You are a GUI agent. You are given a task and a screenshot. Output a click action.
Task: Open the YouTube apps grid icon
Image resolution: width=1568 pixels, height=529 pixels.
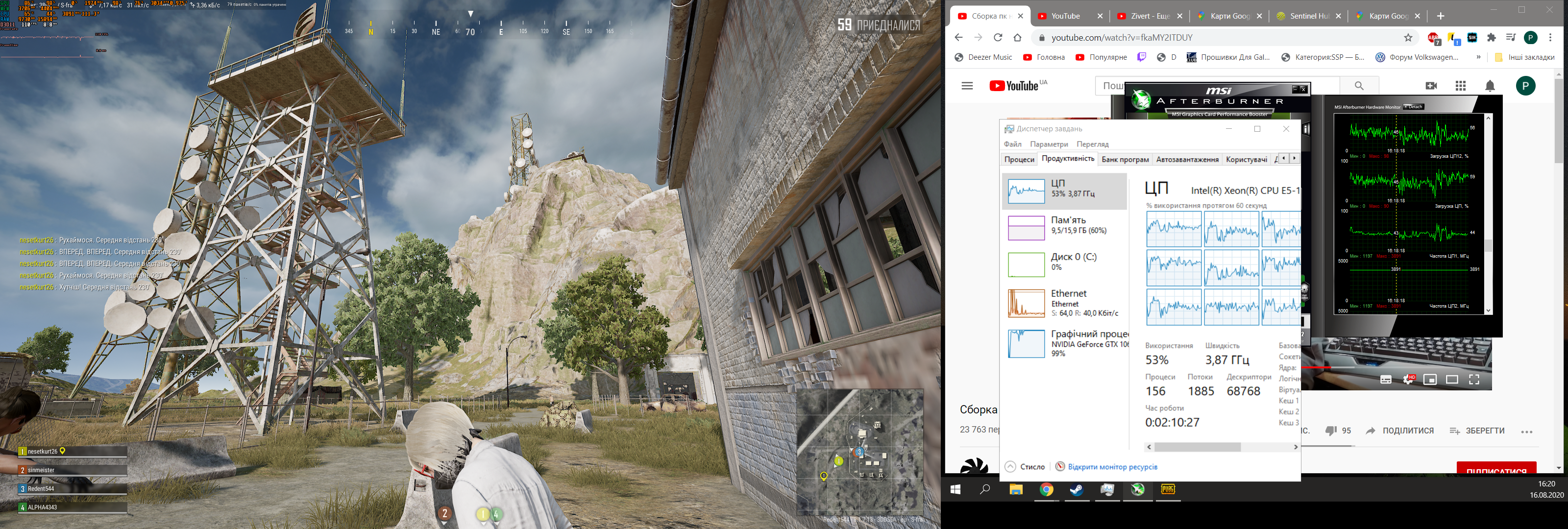(1460, 86)
